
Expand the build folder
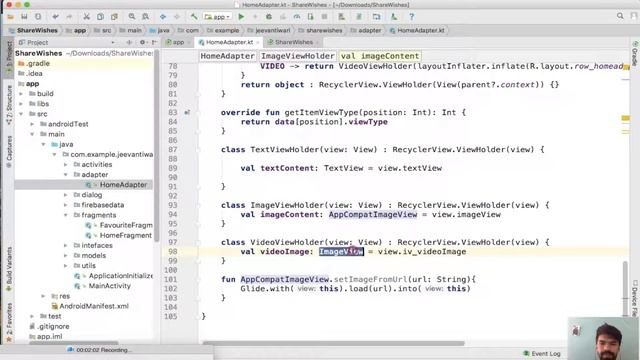pyautogui.click(x=21, y=93)
